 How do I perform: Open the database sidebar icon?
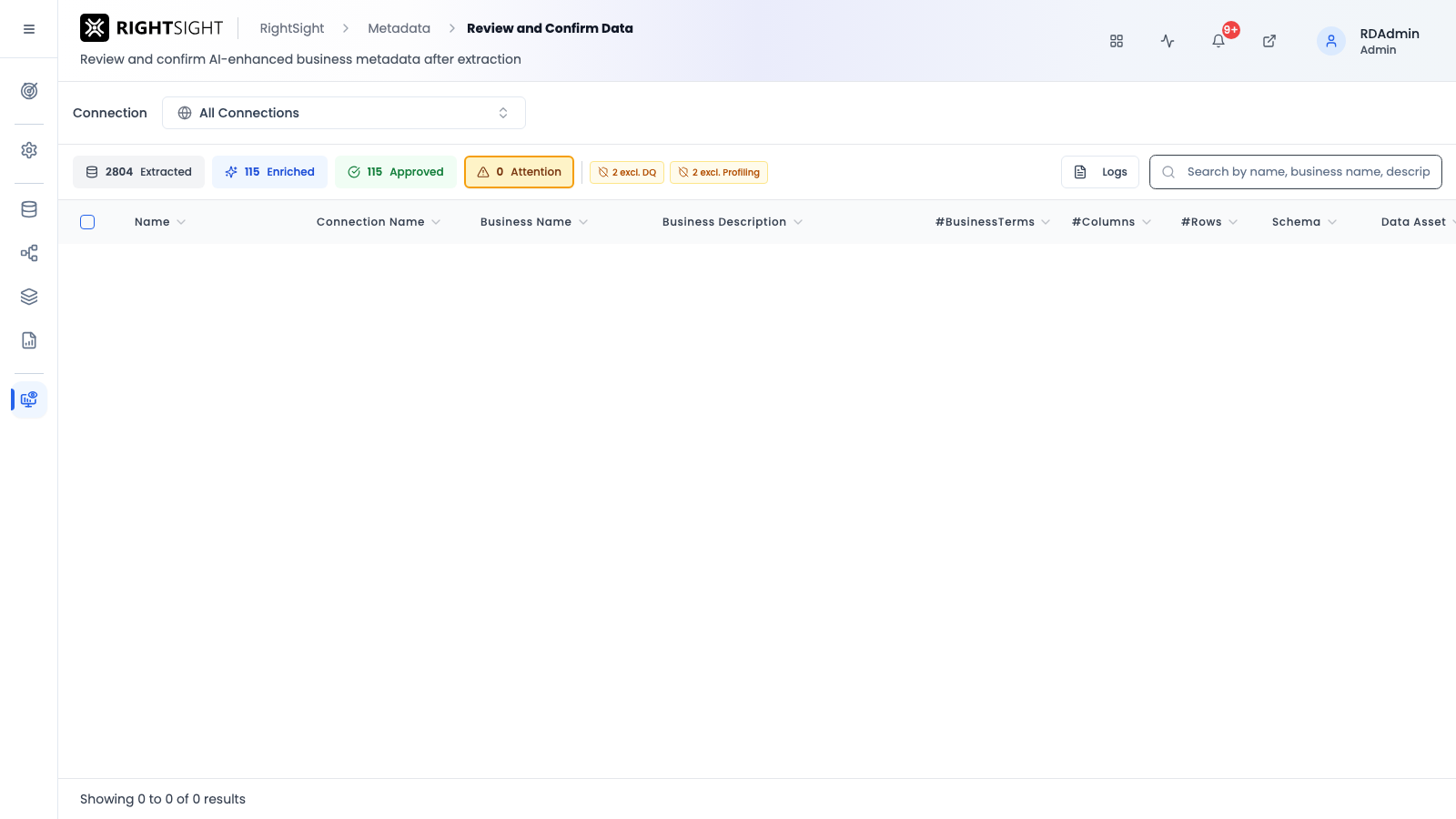pos(29,209)
